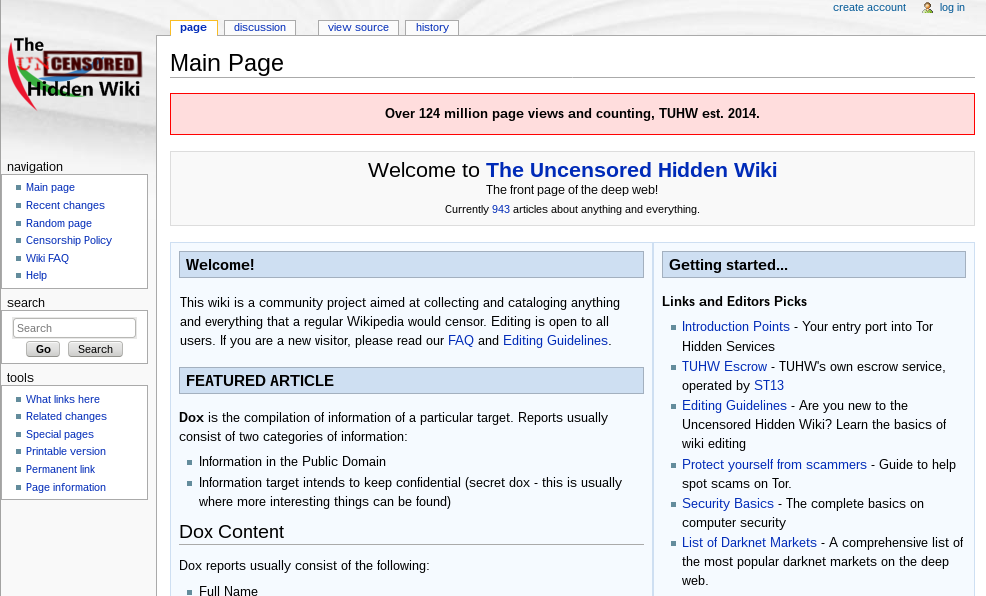Switch to the discussion tab

tap(260, 28)
